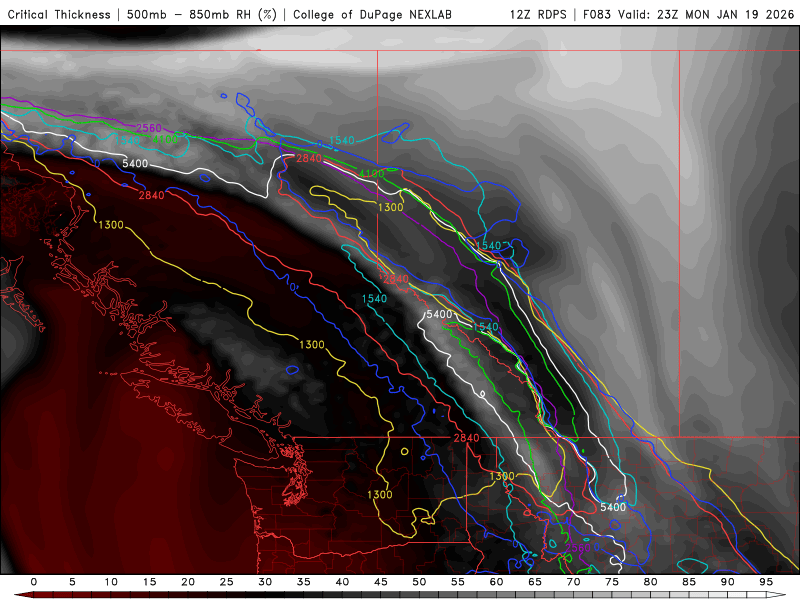Click "College of DuPage NEXLAB" in the header
This screenshot has height=600, width=800.
pyautogui.click(x=372, y=14)
